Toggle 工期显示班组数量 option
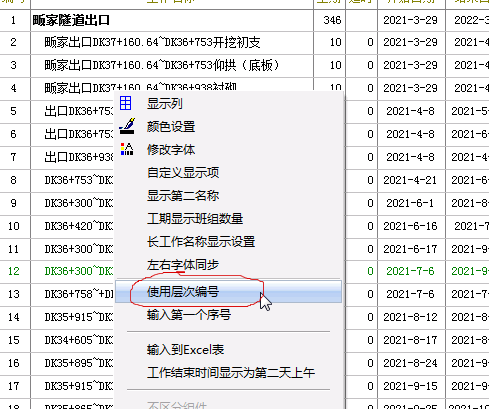The image size is (489, 409). (x=229, y=218)
